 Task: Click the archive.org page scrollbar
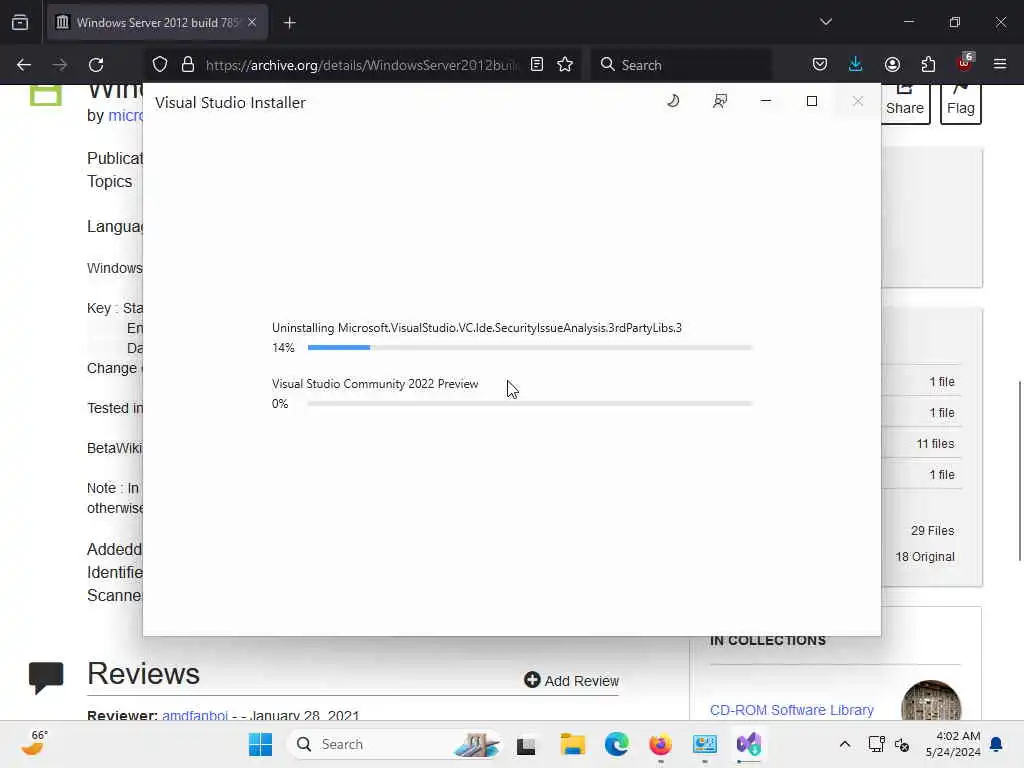coord(1019,470)
